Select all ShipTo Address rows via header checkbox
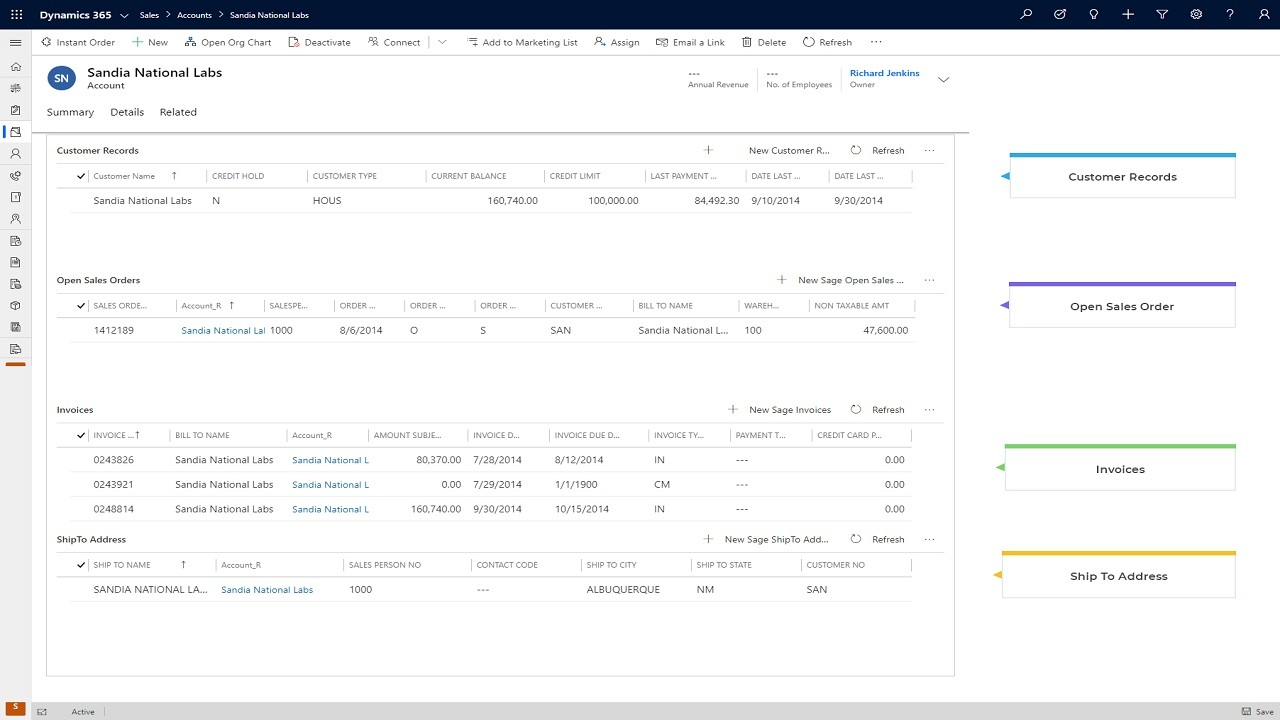 81,564
